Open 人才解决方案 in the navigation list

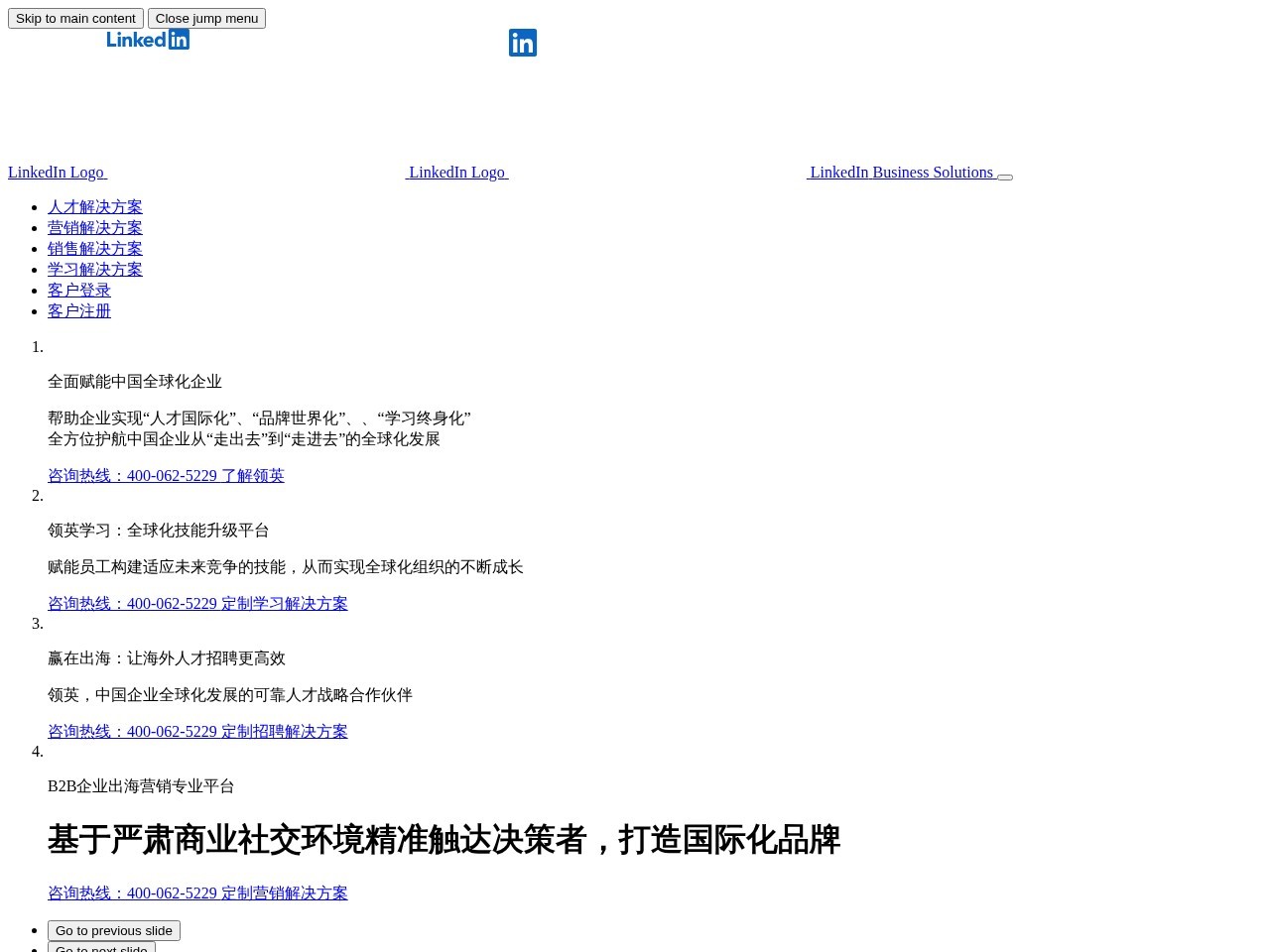click(x=95, y=207)
